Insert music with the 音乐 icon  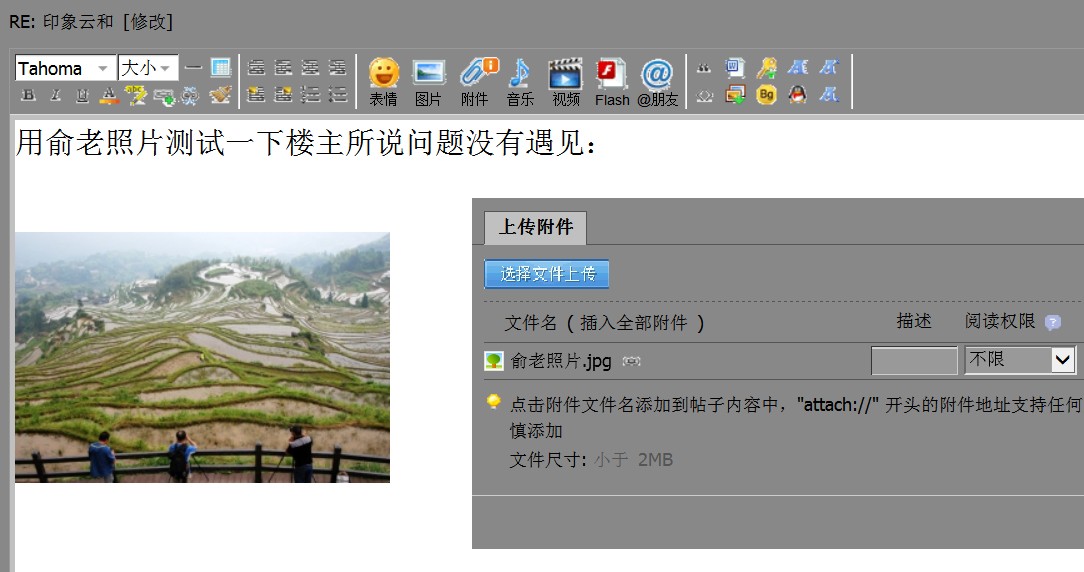pos(520,80)
